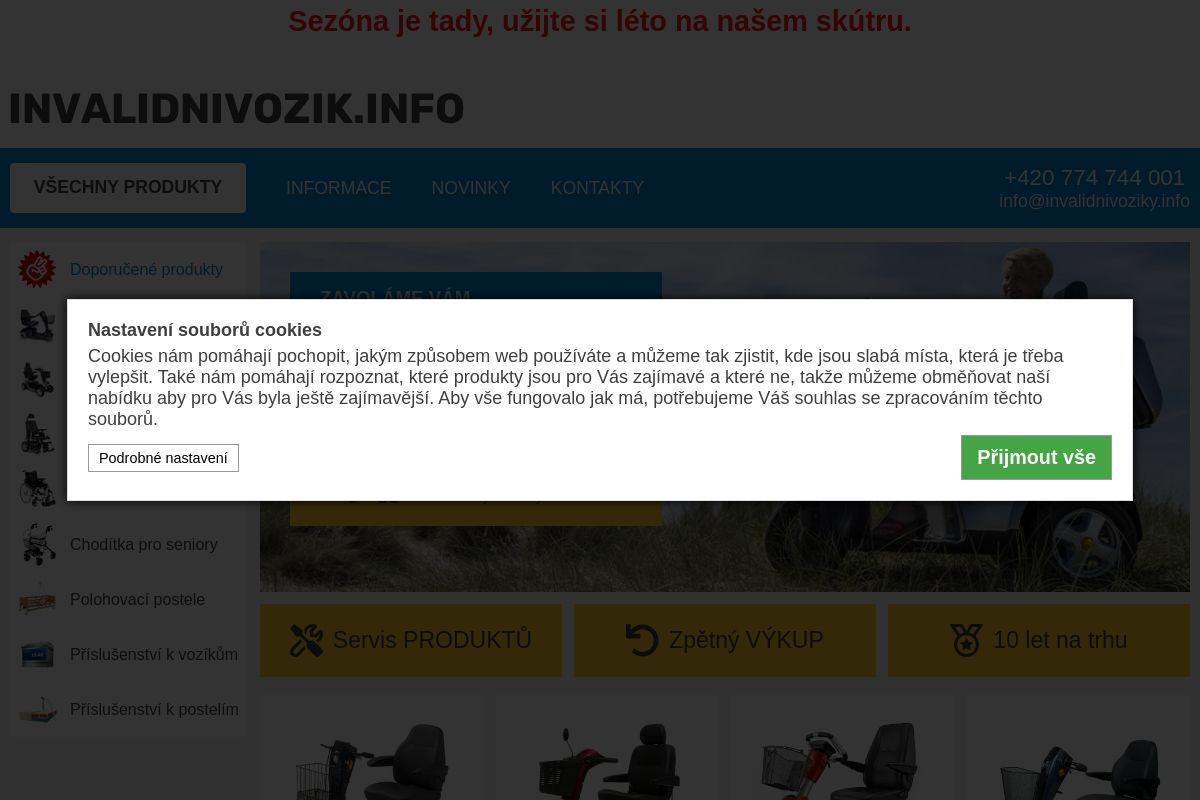1200x800 pixels.
Task: Click the seasonal headline Sezóna je tady
Action: [600, 21]
